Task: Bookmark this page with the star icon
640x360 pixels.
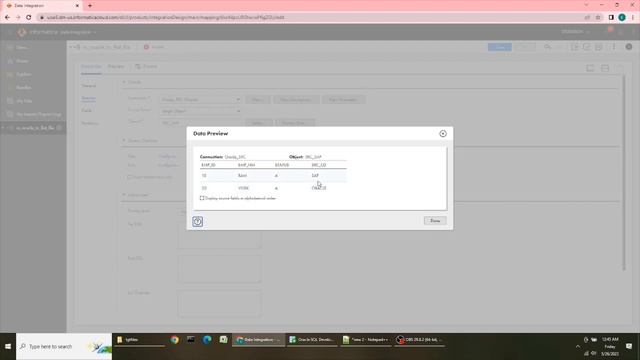Action: click(598, 18)
